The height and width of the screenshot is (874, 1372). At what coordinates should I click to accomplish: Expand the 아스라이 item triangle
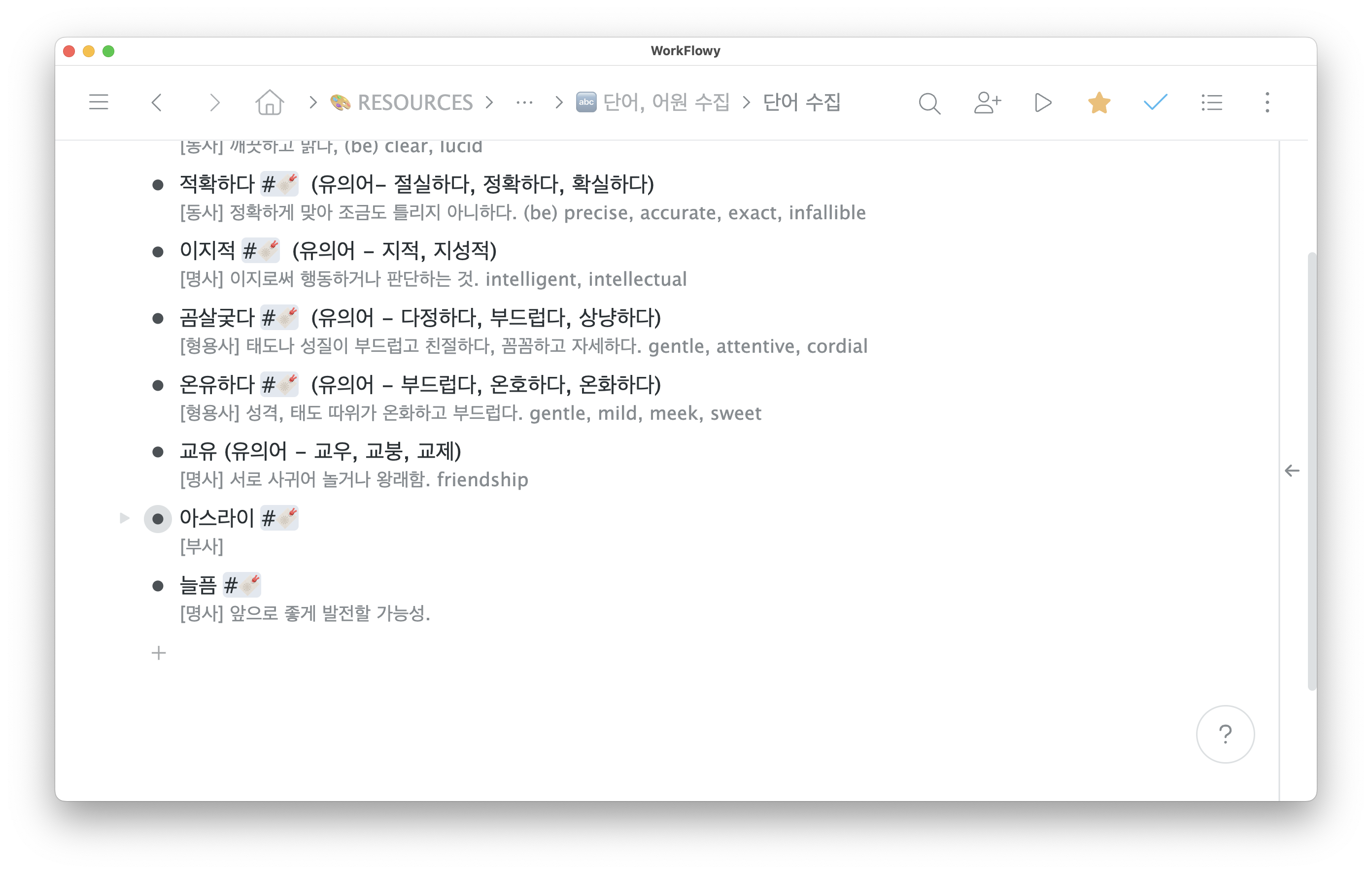pyautogui.click(x=124, y=518)
